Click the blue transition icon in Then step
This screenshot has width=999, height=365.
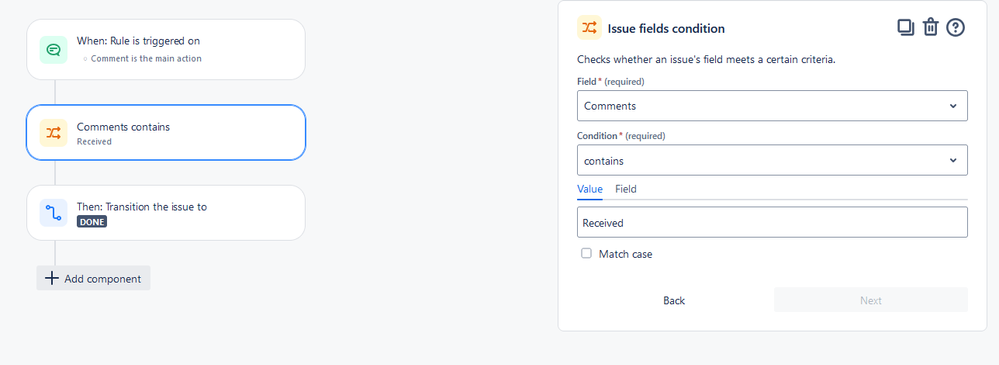54,213
